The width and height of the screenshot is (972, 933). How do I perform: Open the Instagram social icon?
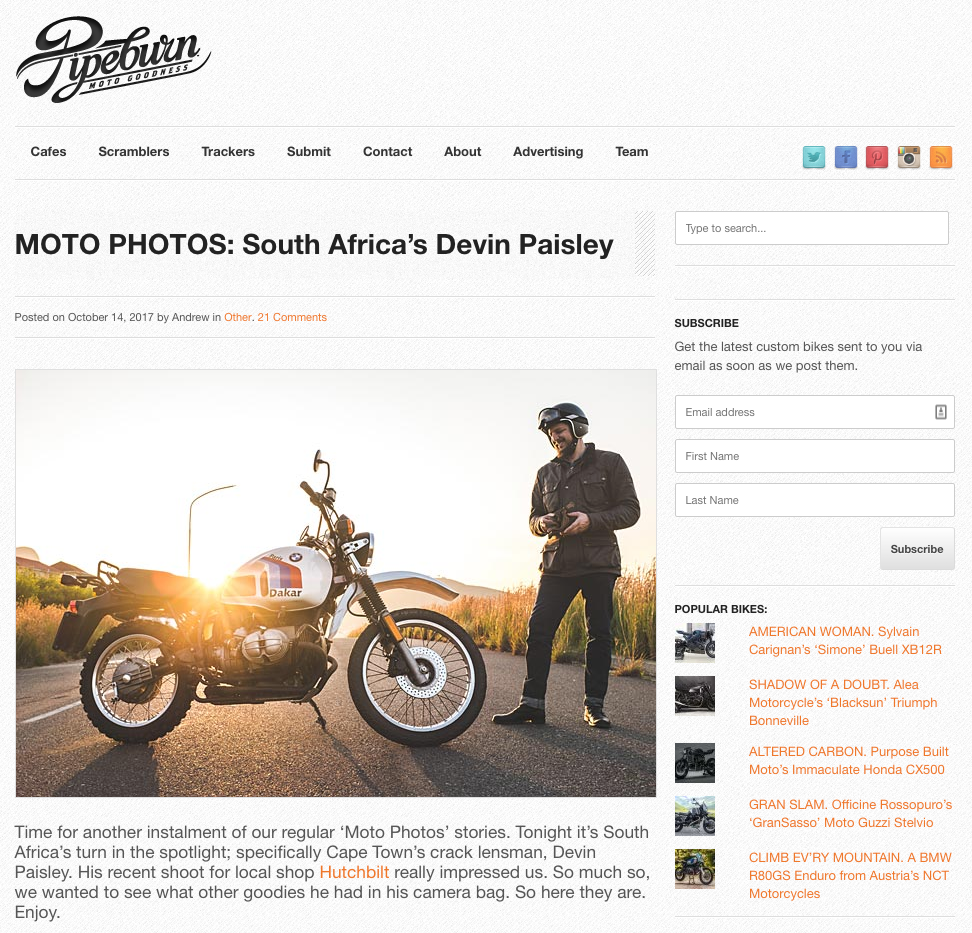pos(909,157)
